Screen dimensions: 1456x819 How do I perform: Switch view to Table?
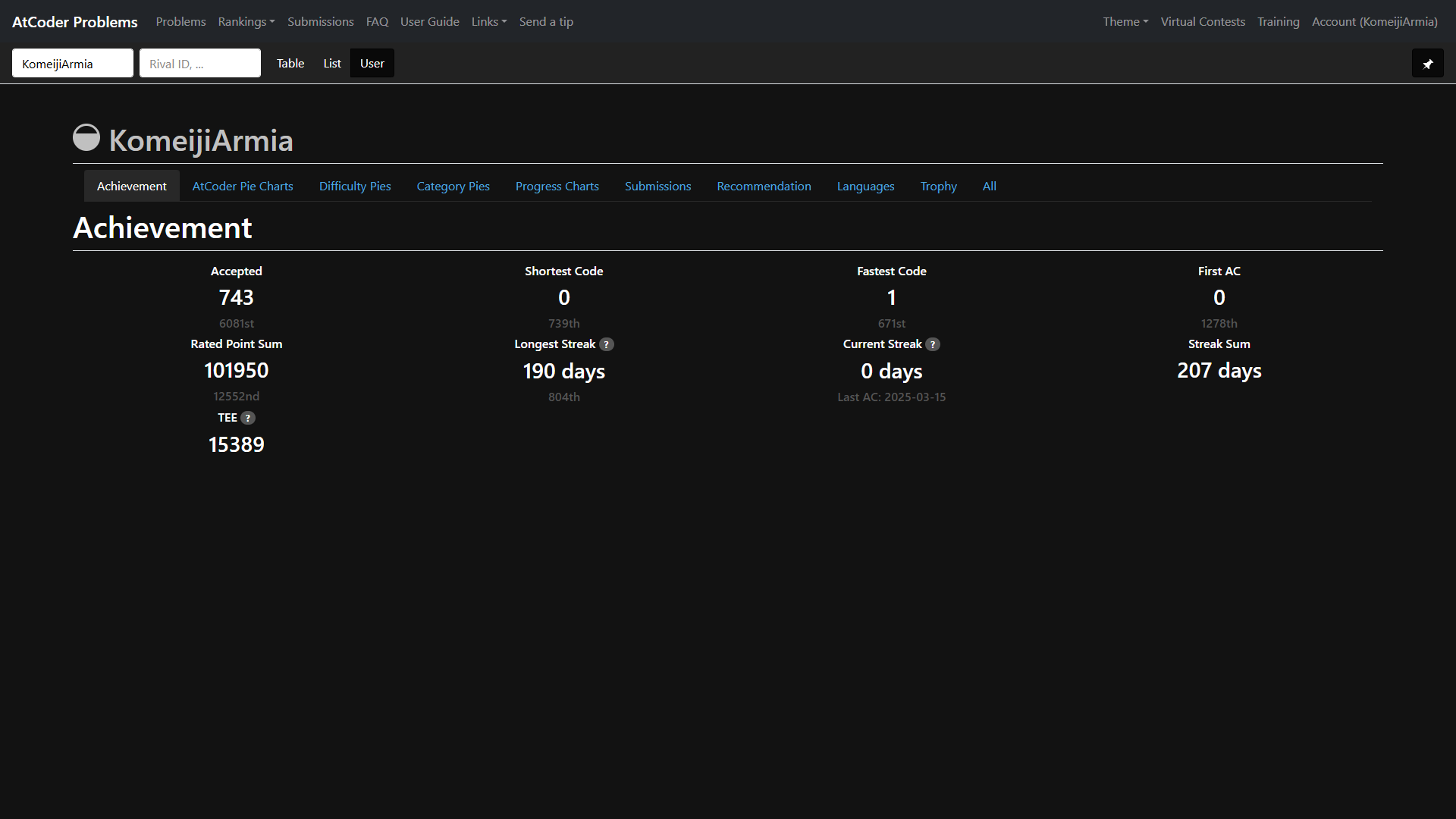pos(290,64)
